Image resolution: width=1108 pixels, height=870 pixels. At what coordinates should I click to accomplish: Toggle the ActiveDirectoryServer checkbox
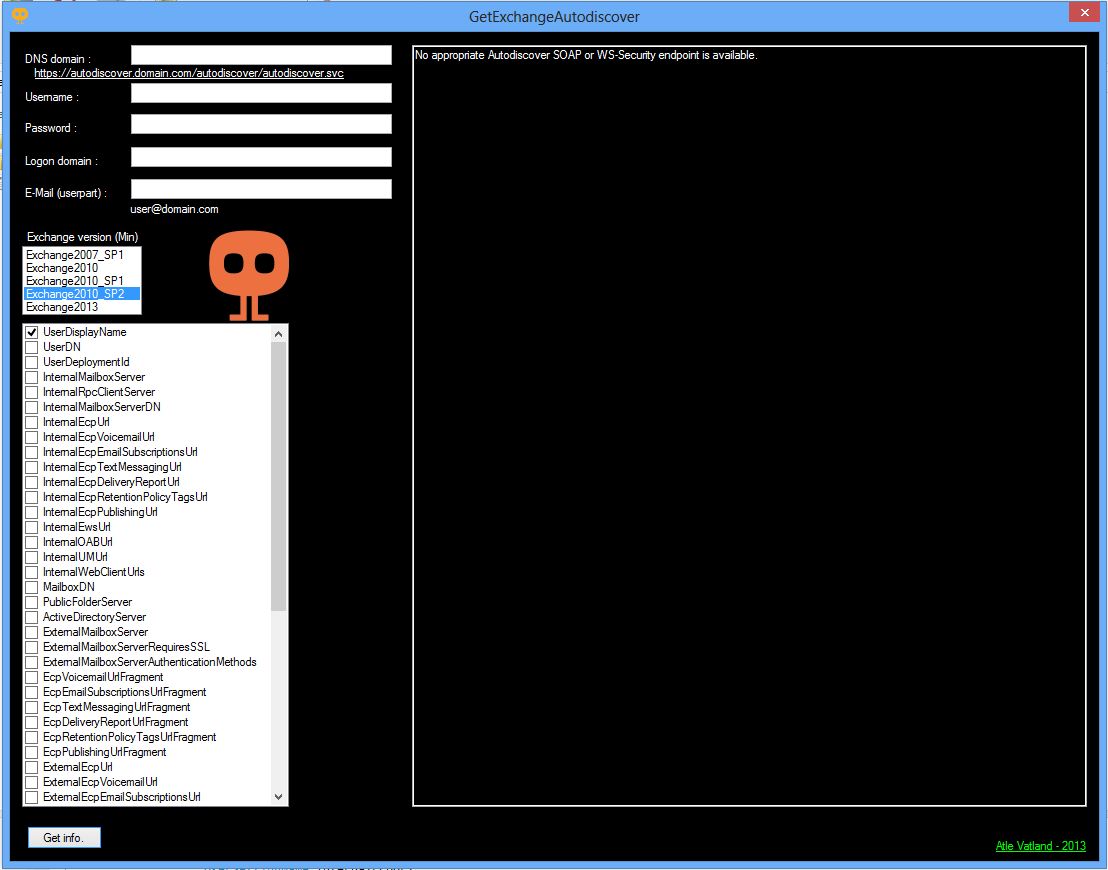(32, 617)
